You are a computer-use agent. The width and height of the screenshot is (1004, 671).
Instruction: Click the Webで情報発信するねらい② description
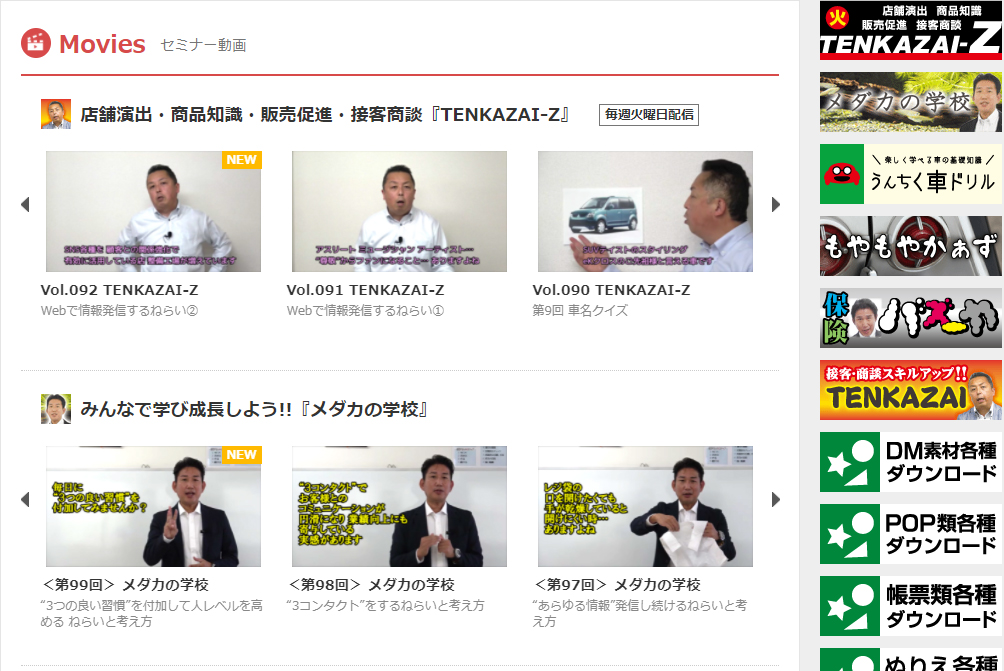coord(120,311)
